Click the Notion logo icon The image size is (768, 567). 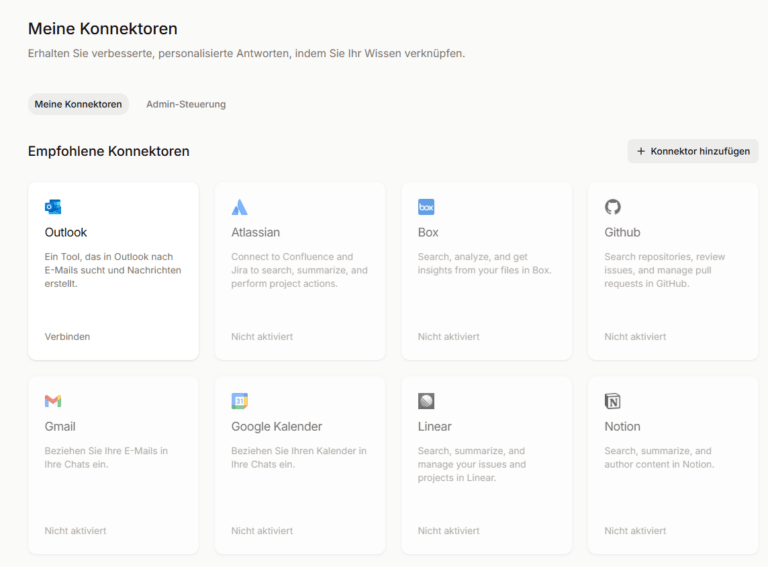pos(613,401)
